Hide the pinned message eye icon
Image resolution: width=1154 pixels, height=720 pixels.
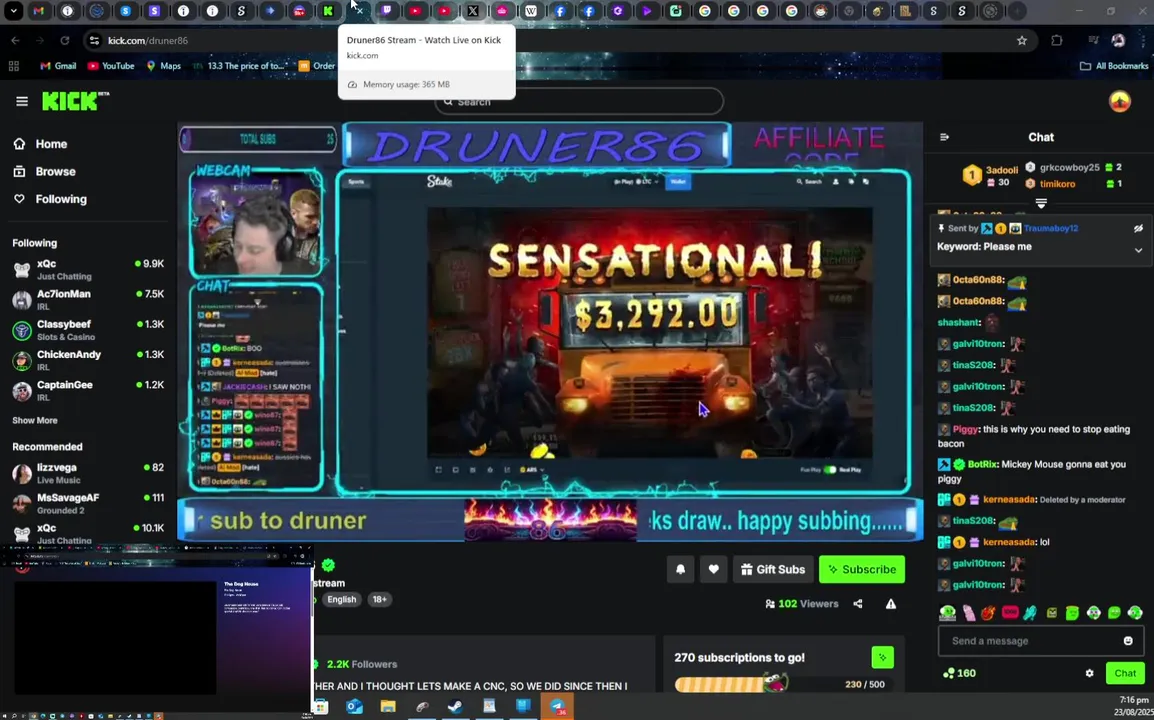(x=1138, y=228)
